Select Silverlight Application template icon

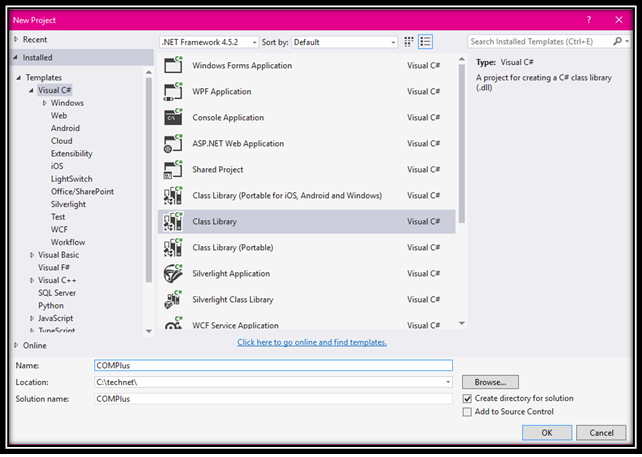click(x=173, y=274)
